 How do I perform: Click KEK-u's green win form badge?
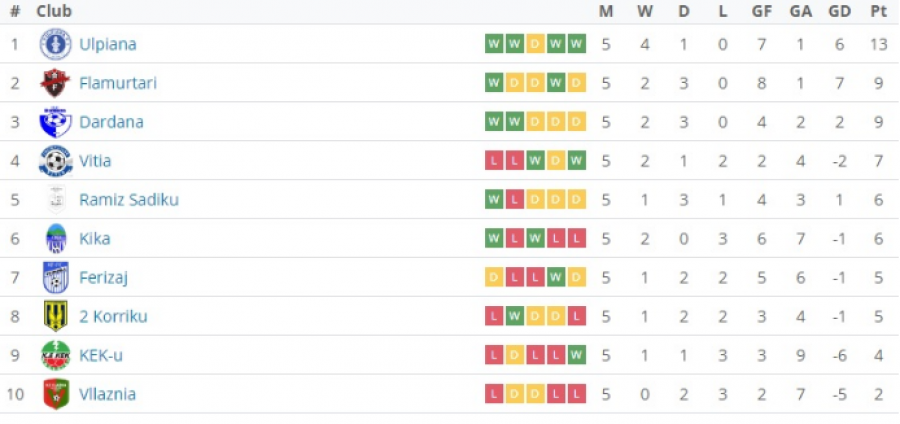577,355
